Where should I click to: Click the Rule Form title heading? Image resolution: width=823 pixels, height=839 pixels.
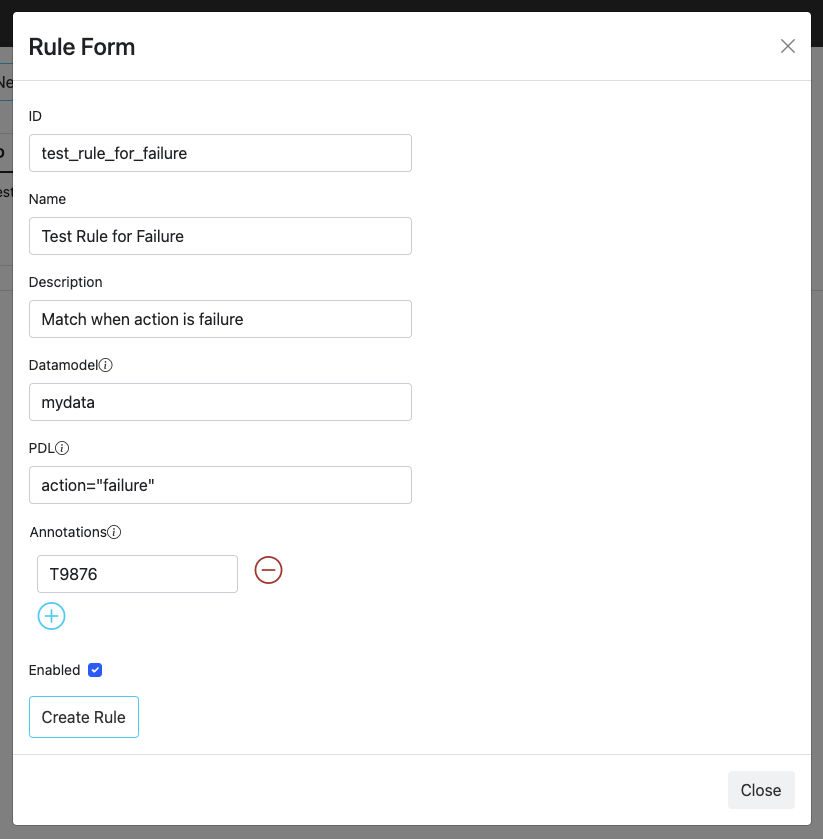click(81, 46)
